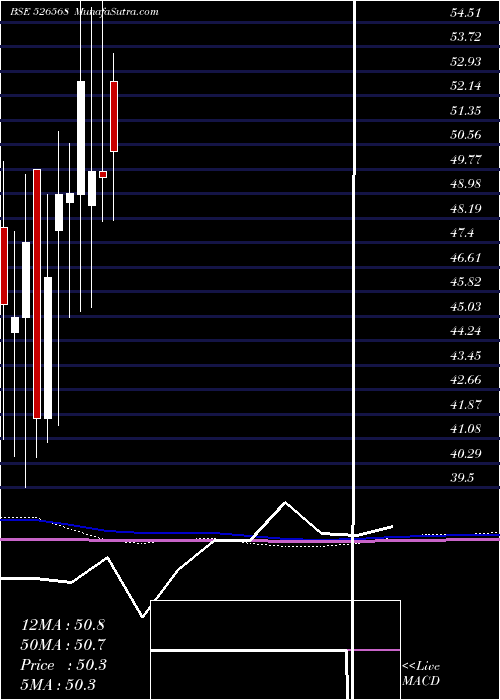This screenshot has height=700, width=500.
Task: Click the 52.93 price axis label
Action: click(466, 62)
